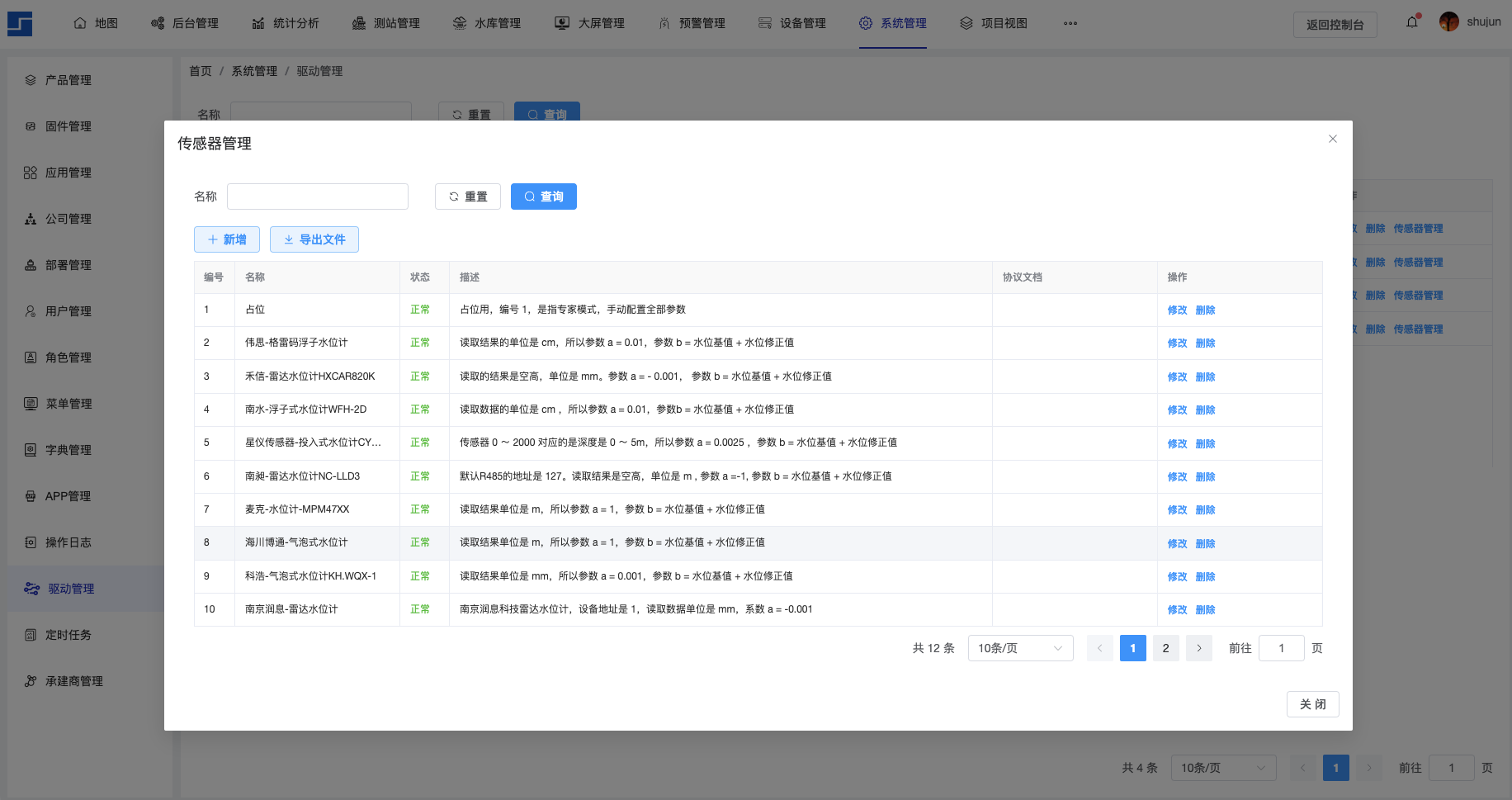Viewport: 1512px width, 800px height.
Task: Open 产品管理 in the sidebar
Action: click(69, 80)
